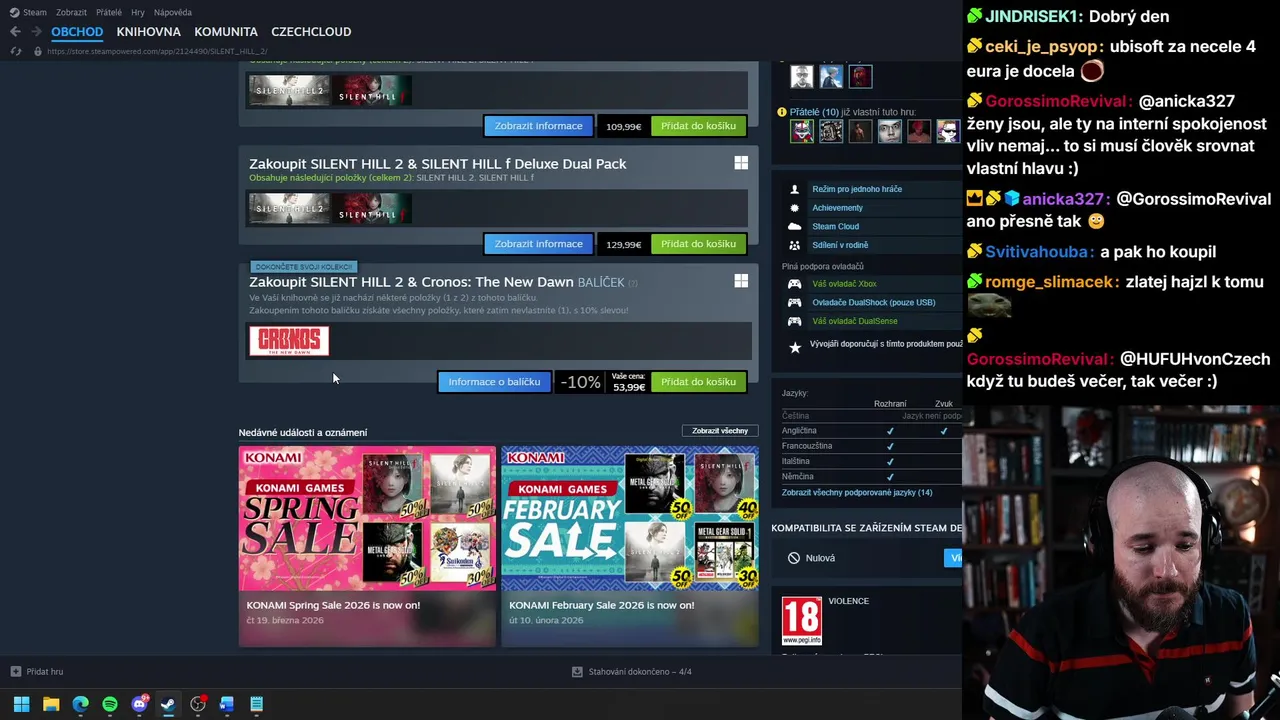Open OBS Studio from the taskbar

coord(198,704)
